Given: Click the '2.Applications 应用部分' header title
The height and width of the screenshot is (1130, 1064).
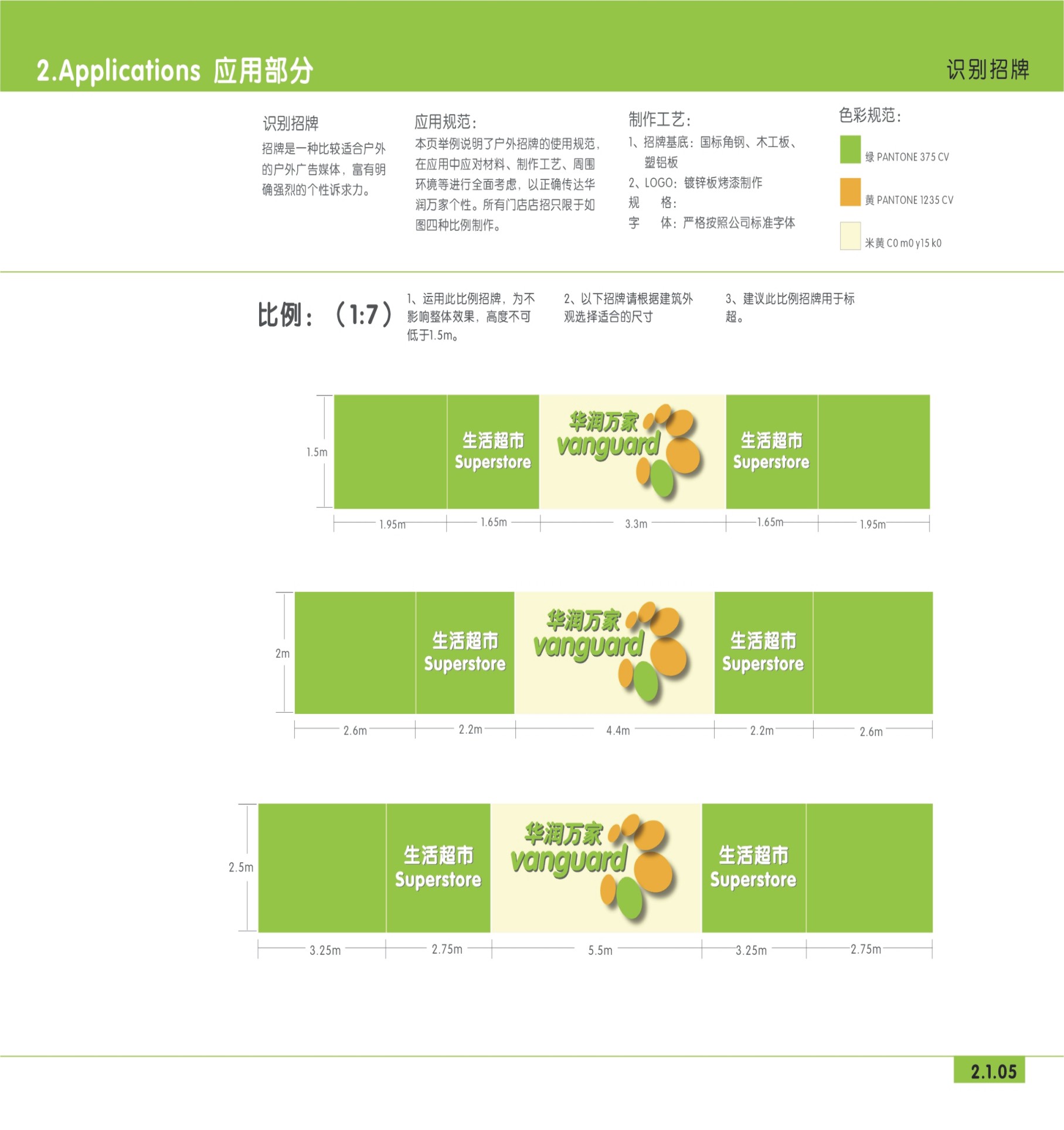Looking at the screenshot, I should (x=175, y=71).
